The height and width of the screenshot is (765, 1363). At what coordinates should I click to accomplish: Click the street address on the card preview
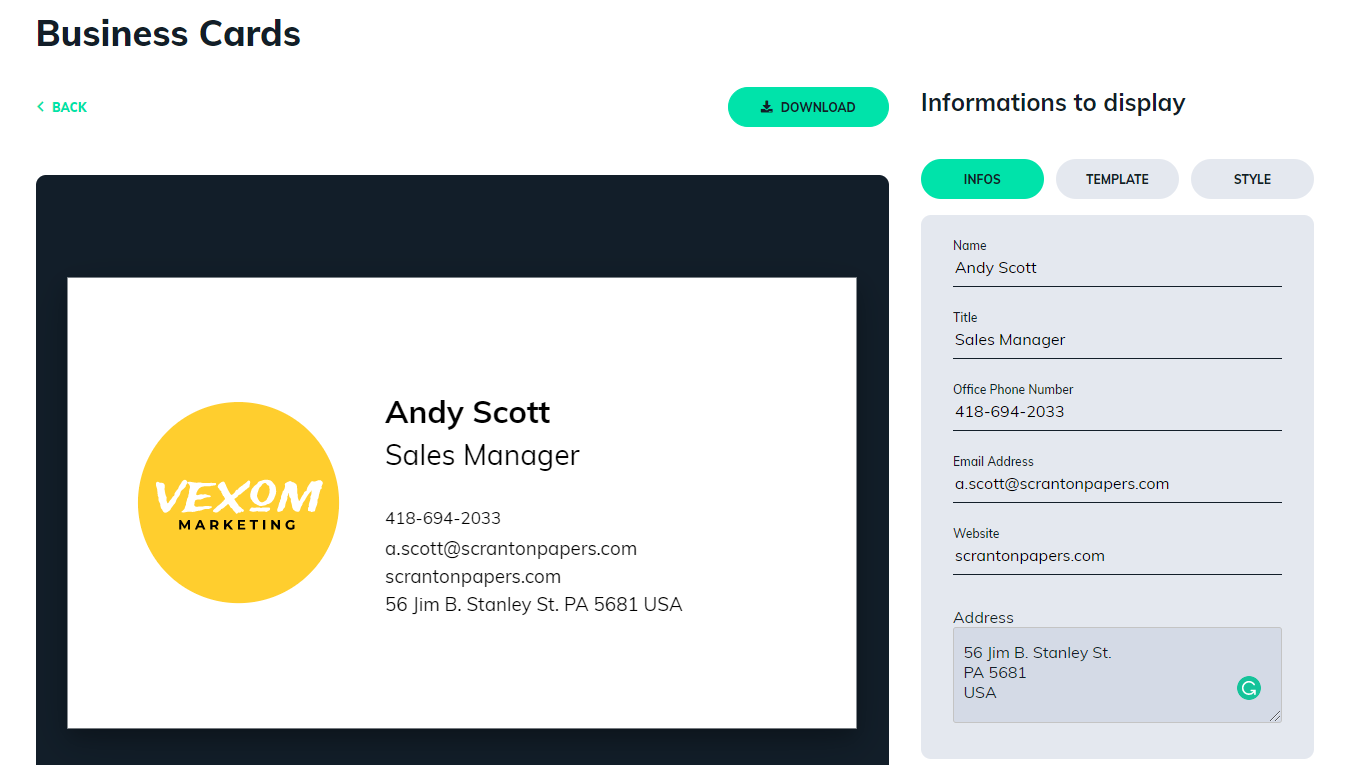point(533,604)
